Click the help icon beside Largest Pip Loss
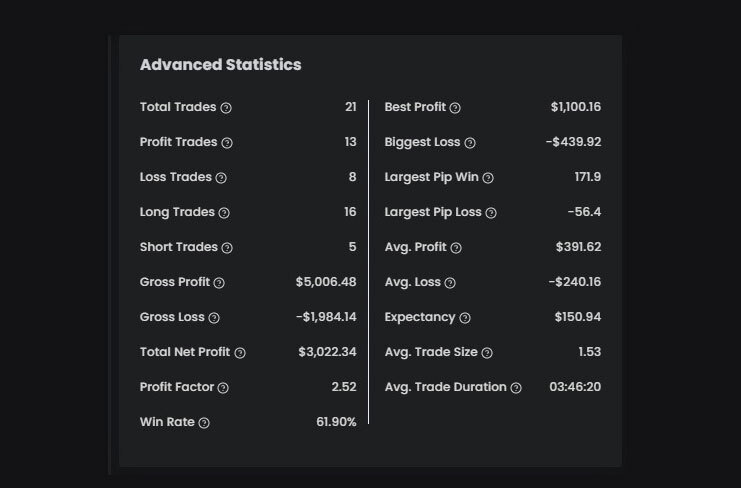The width and height of the screenshot is (741, 488). 491,213
